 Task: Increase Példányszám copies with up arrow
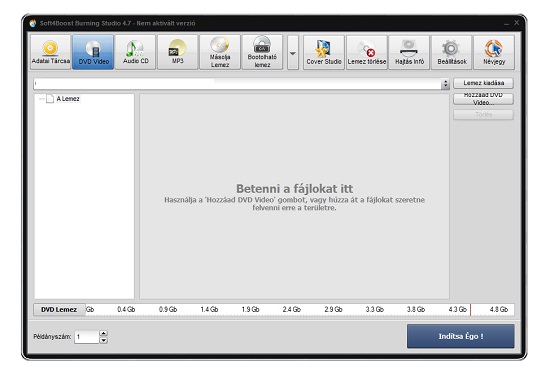tap(103, 333)
